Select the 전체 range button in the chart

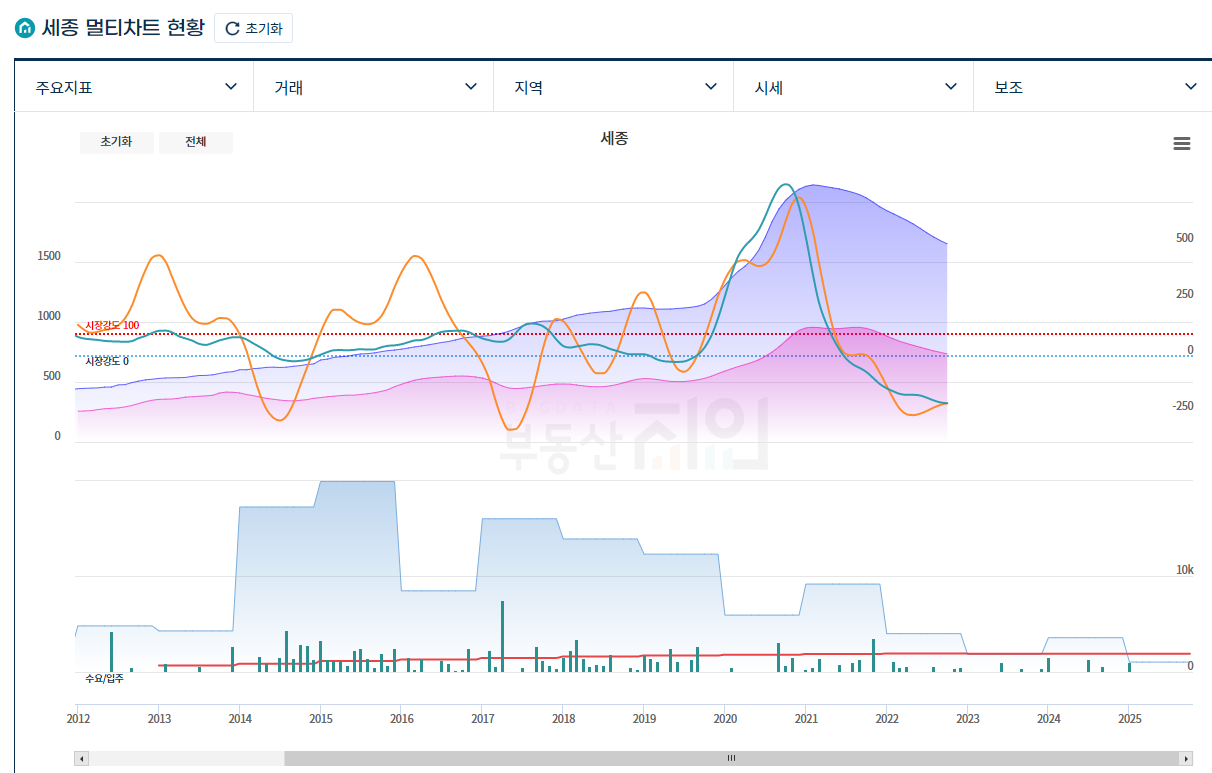[x=195, y=142]
